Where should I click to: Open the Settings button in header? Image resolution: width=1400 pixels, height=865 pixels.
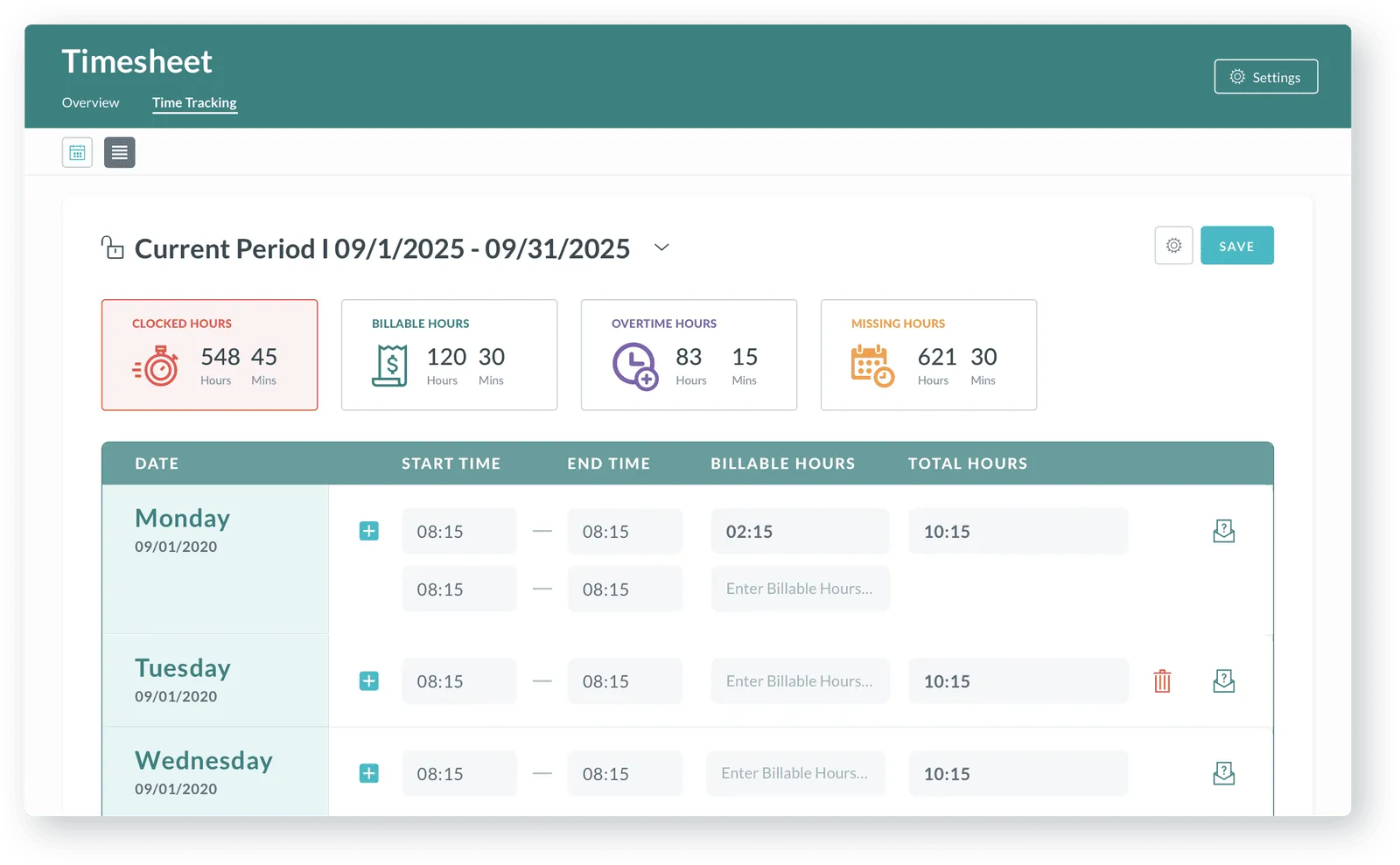tap(1265, 76)
